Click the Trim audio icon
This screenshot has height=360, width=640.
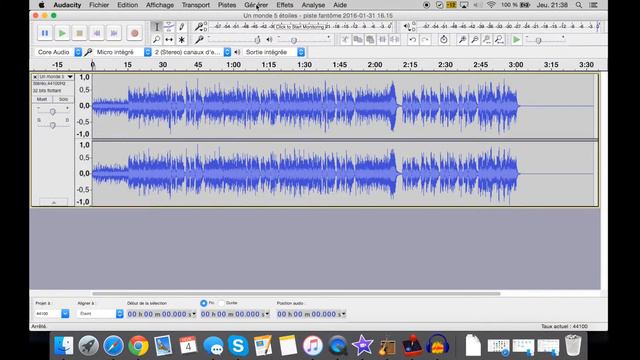point(382,40)
